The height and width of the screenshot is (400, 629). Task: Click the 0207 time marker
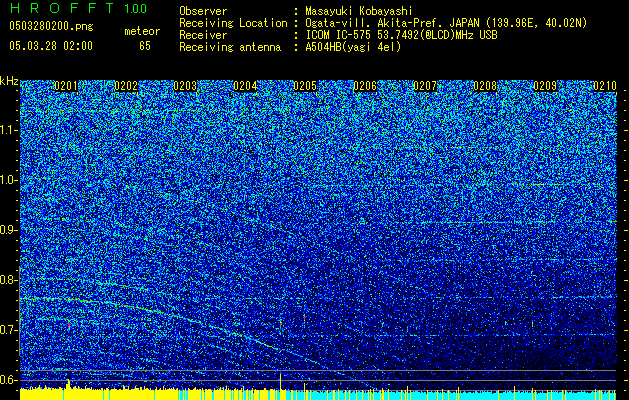(425, 86)
